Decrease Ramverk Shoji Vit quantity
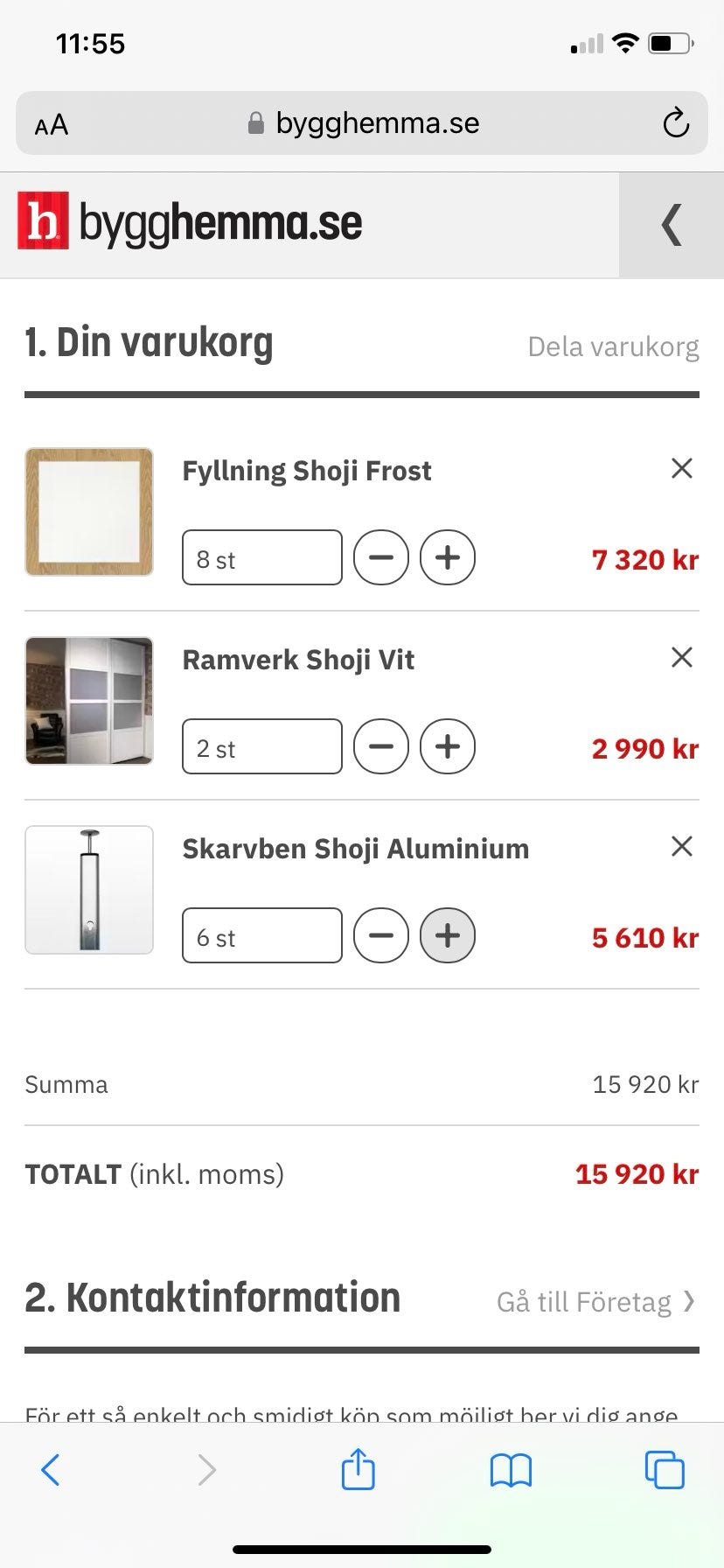Viewport: 724px width, 1568px height. [381, 746]
